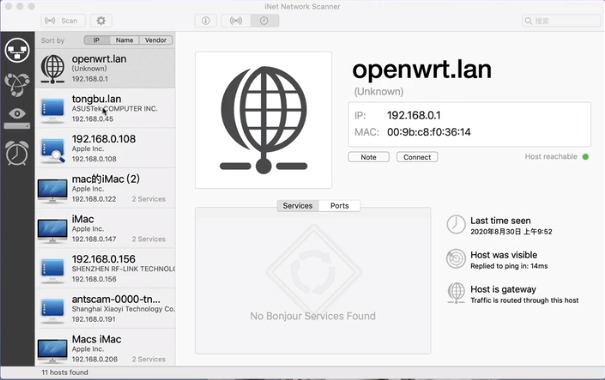605x380 pixels.
Task: Select 192.168.0.108 Apple host row
Action: coord(105,149)
